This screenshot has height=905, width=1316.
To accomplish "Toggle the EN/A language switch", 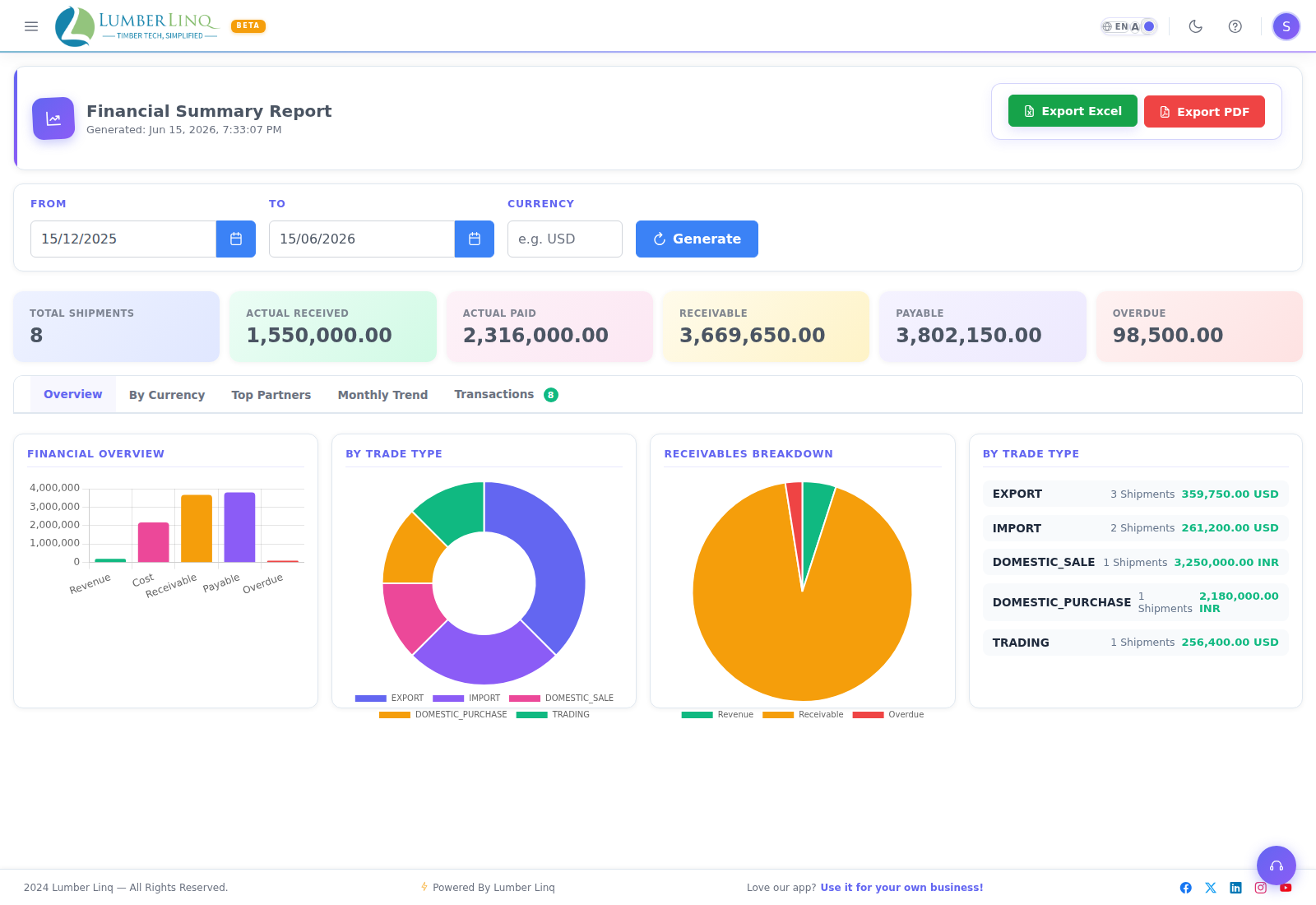I will (x=1128, y=26).
